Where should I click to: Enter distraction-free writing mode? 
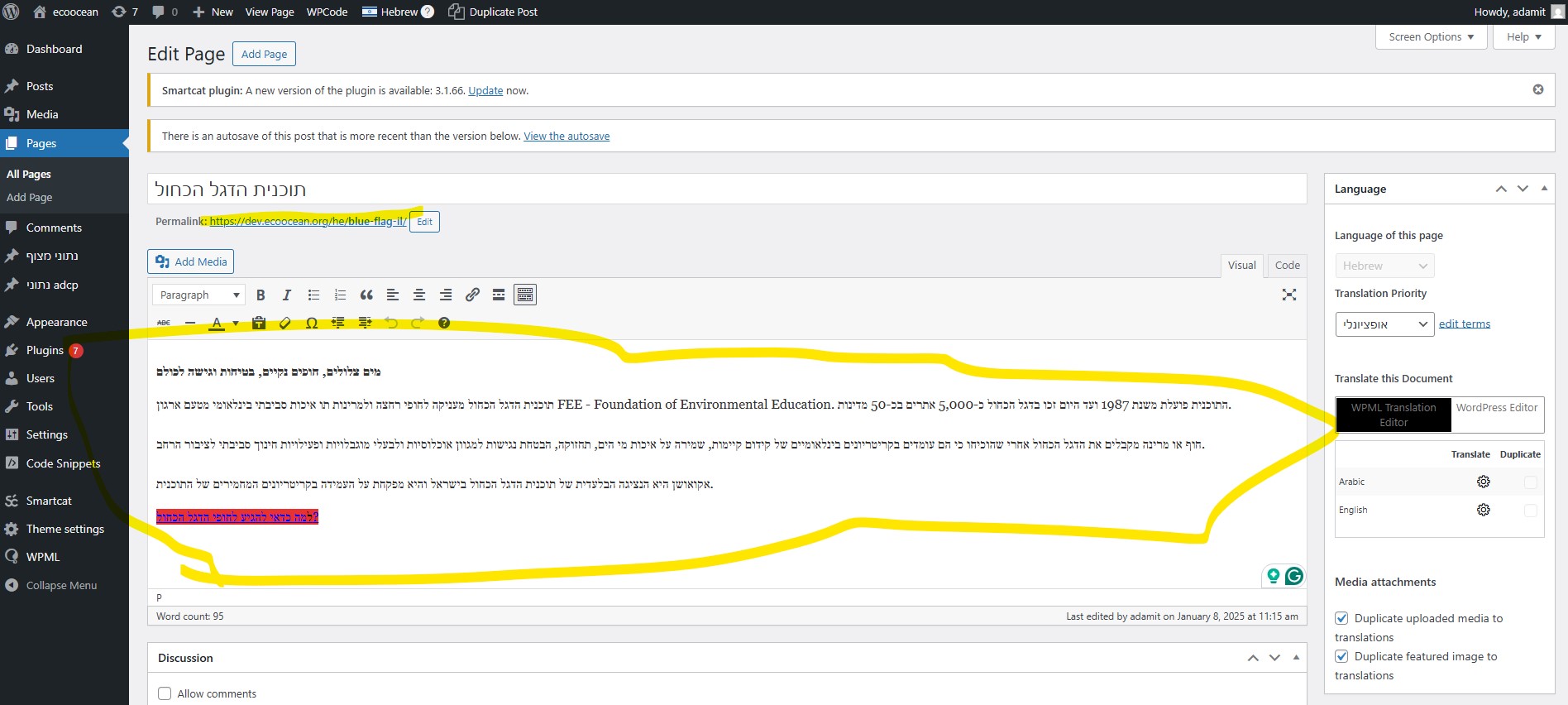(1289, 295)
